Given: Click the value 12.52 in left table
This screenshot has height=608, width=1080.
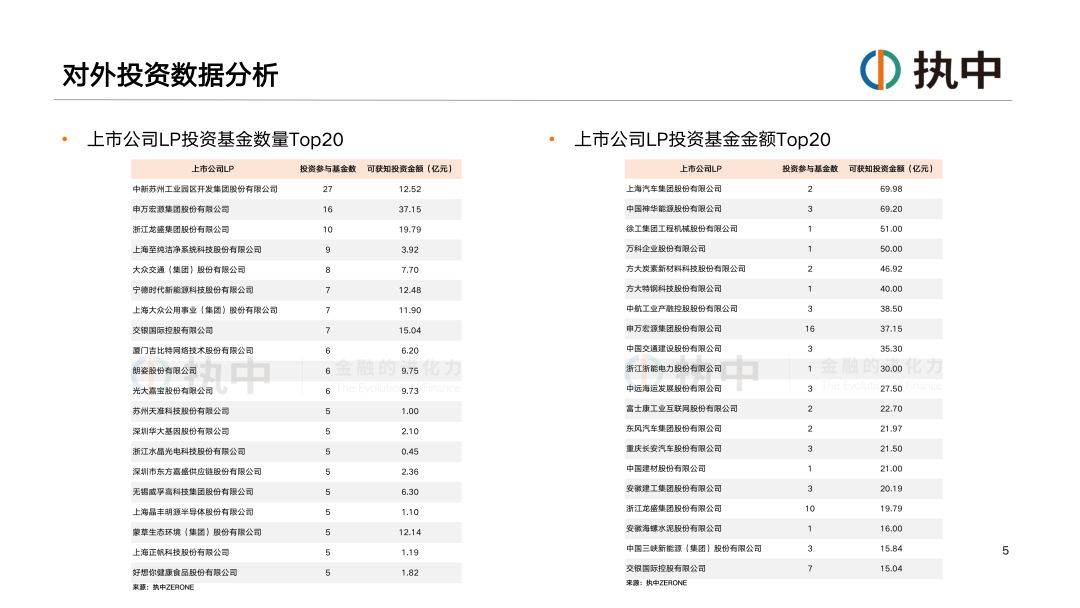Looking at the screenshot, I should 410,189.
